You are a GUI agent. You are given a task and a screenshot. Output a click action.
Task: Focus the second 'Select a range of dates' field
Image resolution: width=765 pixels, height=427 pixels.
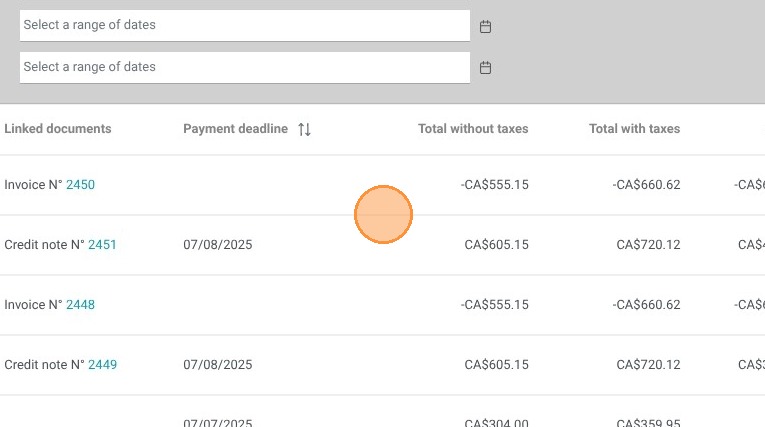pos(245,67)
